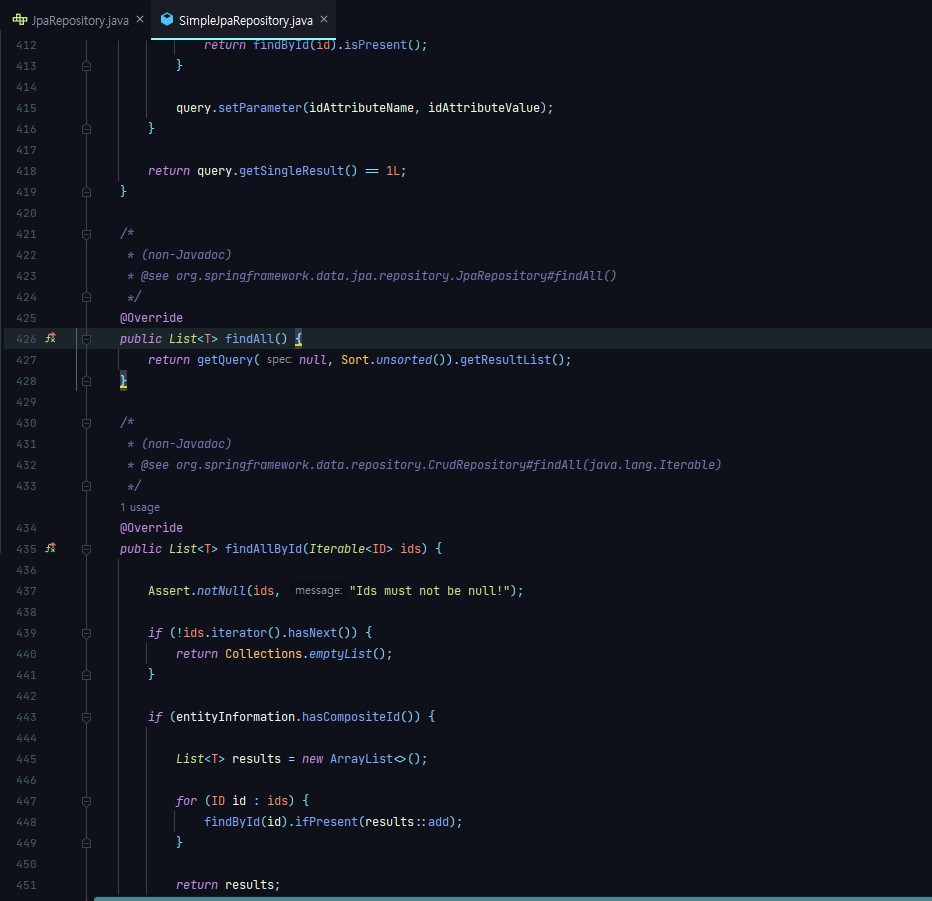Image resolution: width=932 pixels, height=901 pixels.
Task: Fold the hasCompositeId if-block at line 443
Action: pyautogui.click(x=86, y=717)
